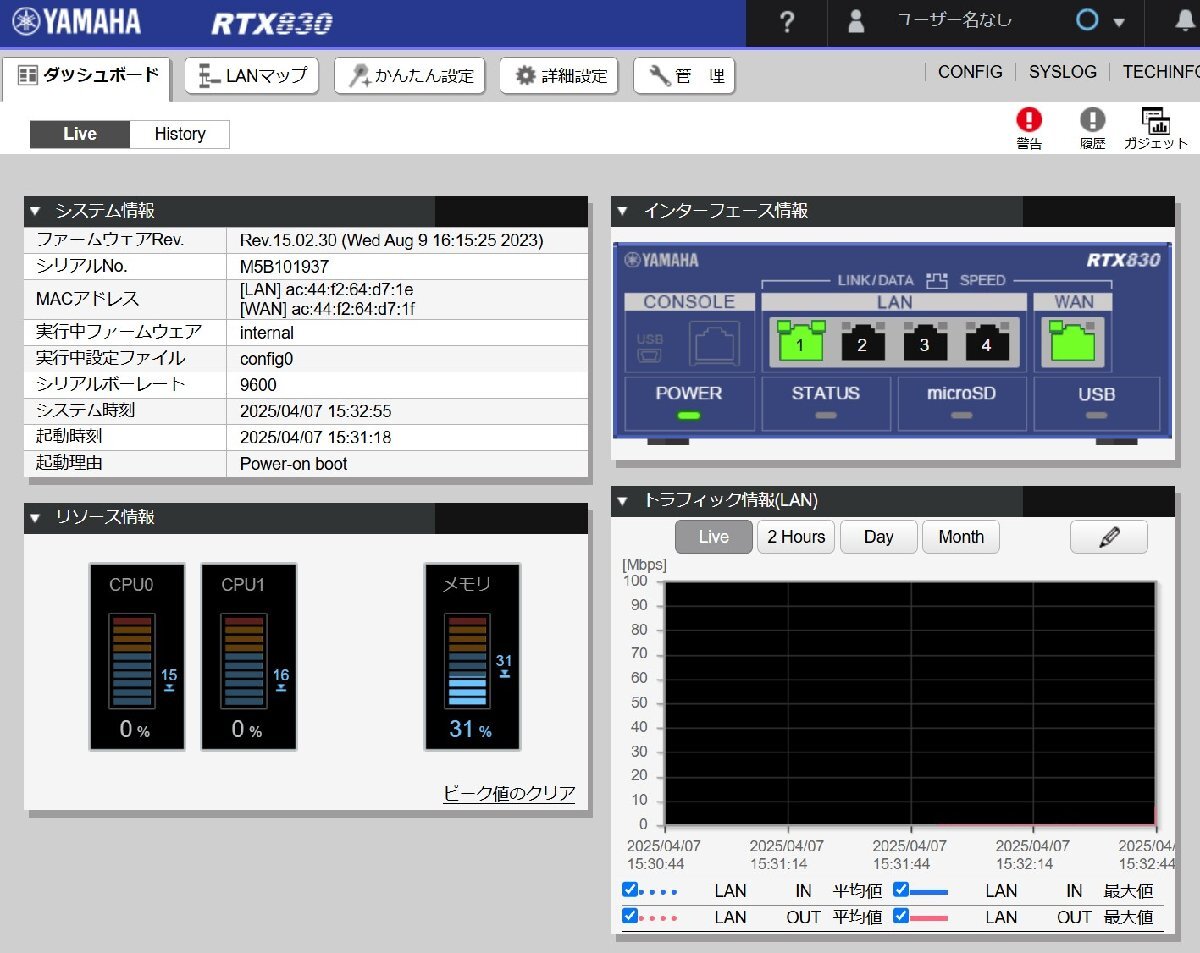Click the boot time 2025/04/07 15:31:18
The width and height of the screenshot is (1200, 953).
coord(315,437)
